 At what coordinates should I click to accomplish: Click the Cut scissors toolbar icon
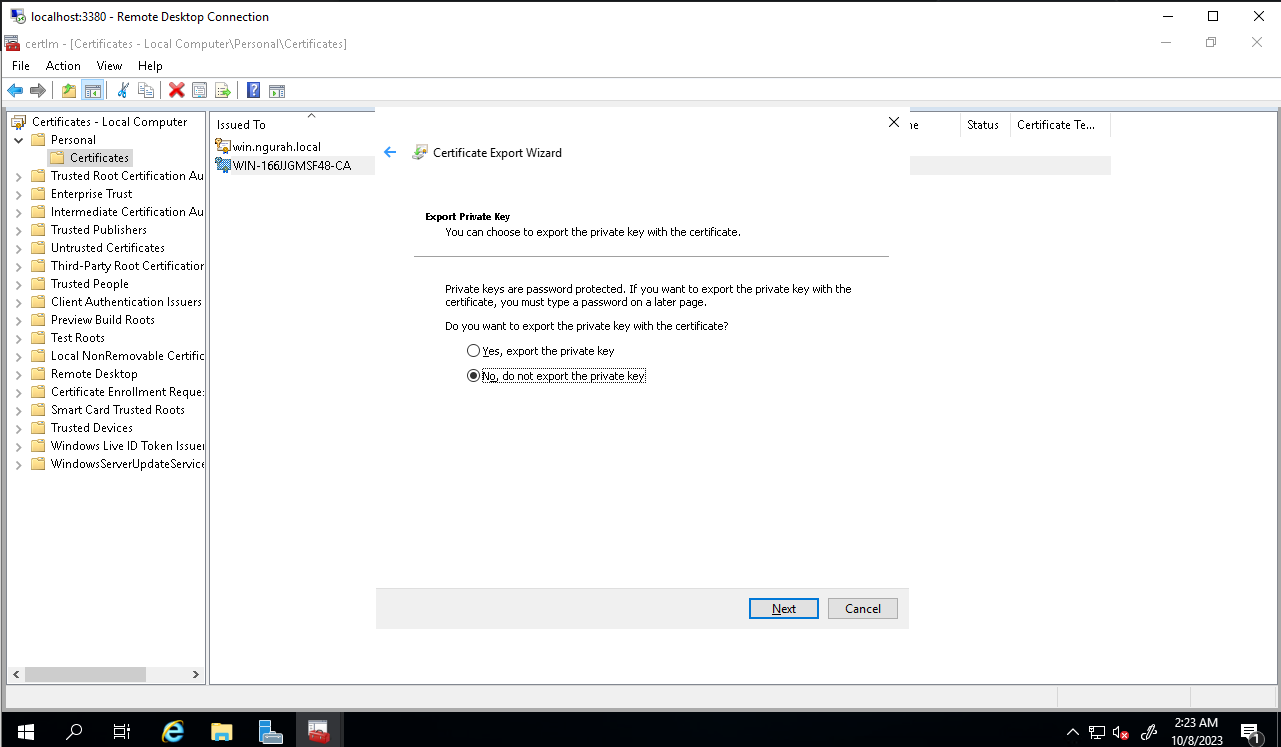coord(123,91)
